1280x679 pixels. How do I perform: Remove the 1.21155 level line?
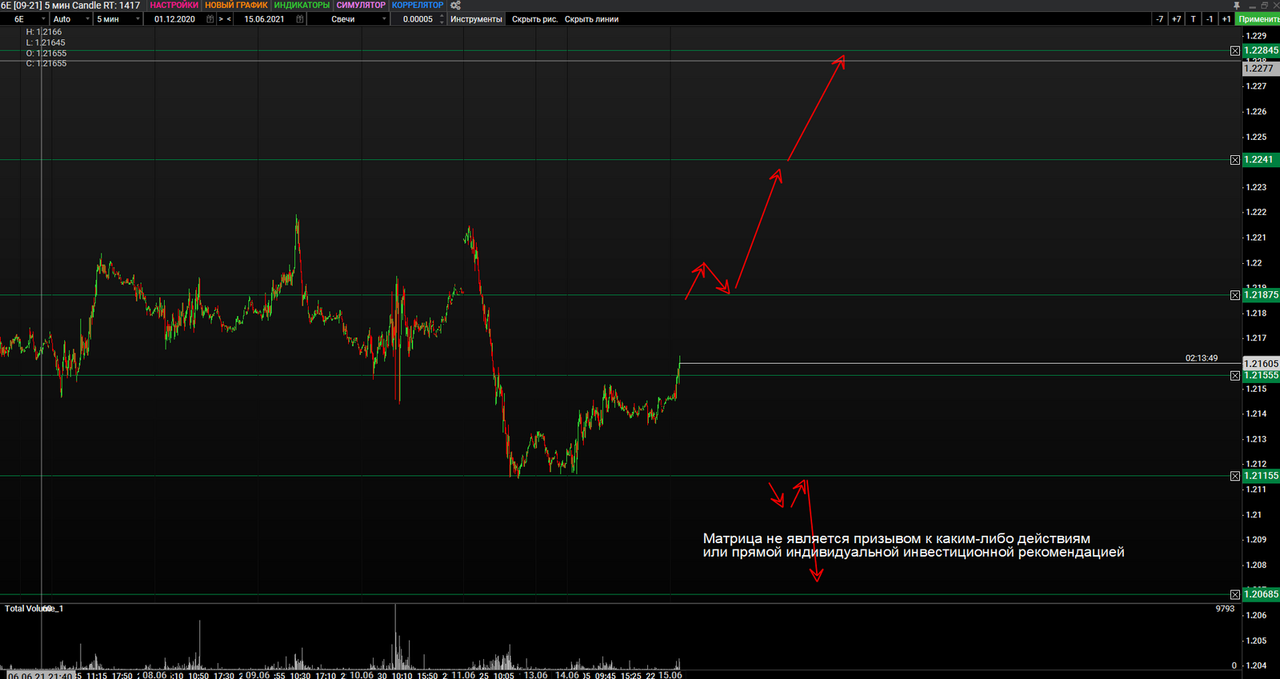pos(1234,476)
